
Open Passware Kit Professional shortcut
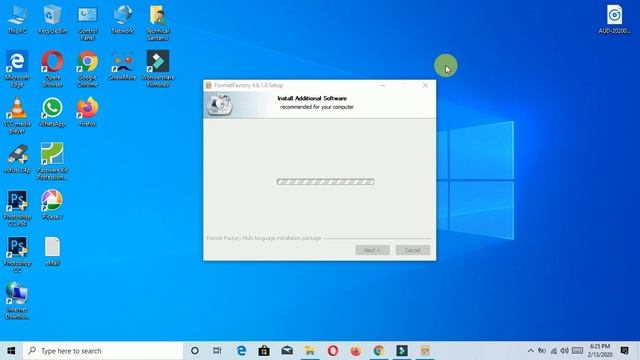52,161
